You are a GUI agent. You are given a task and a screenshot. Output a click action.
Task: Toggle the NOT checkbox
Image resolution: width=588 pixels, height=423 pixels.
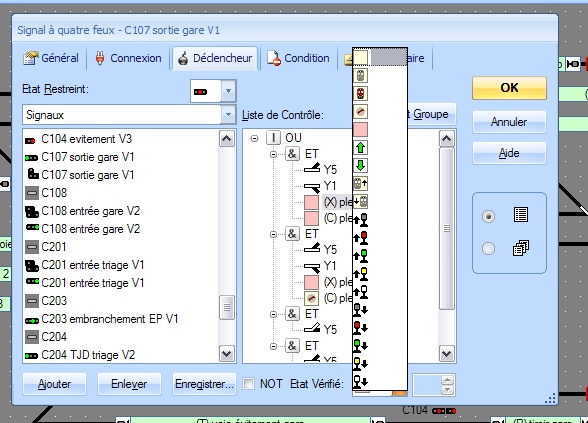(248, 383)
